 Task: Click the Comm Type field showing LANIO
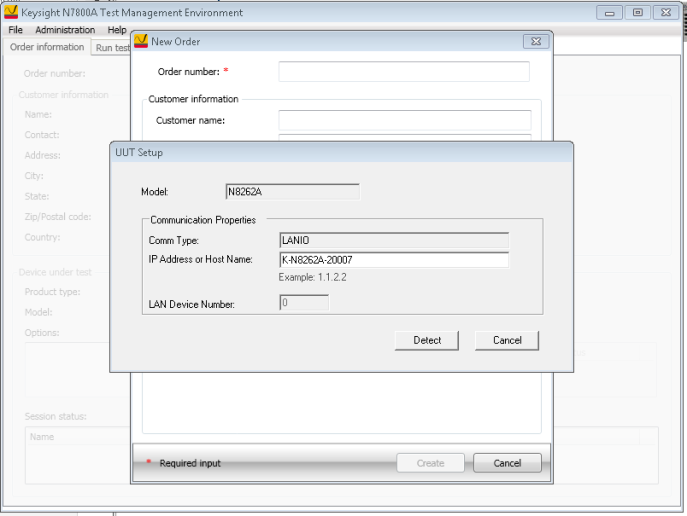click(394, 240)
